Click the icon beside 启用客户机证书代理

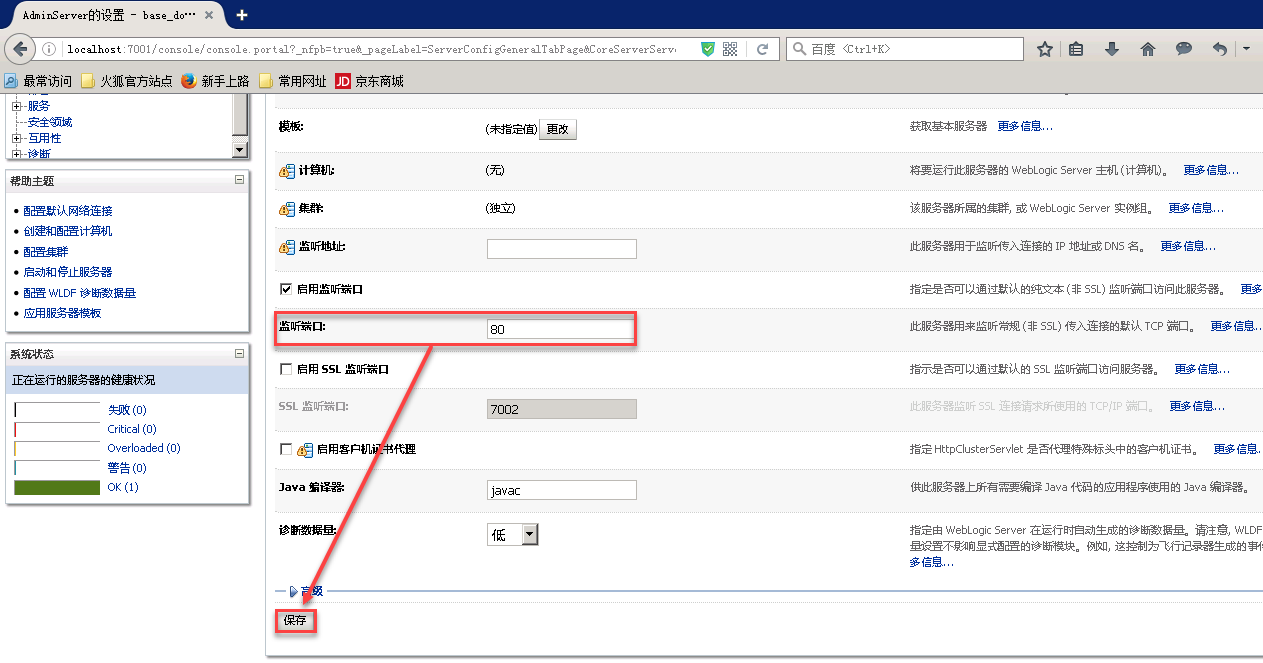pyautogui.click(x=305, y=449)
